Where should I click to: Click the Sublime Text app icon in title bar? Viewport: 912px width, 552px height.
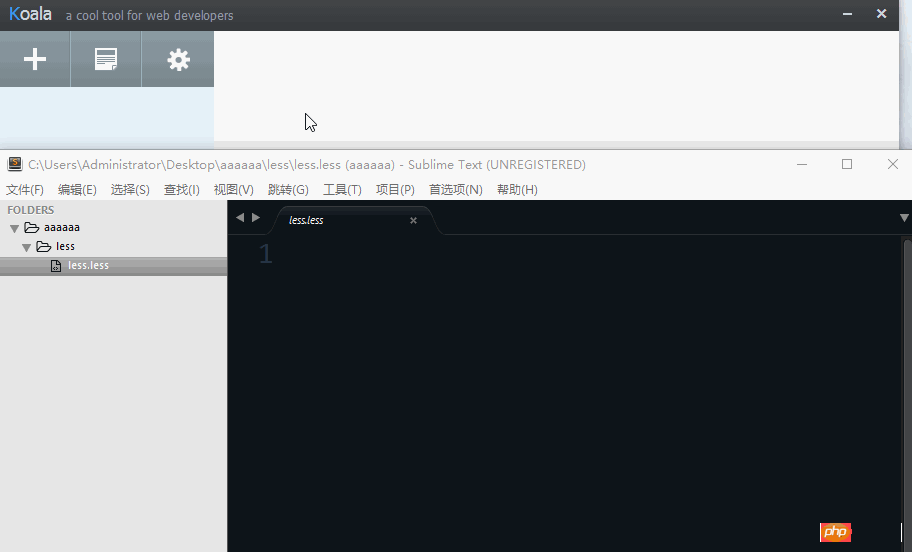click(x=15, y=164)
